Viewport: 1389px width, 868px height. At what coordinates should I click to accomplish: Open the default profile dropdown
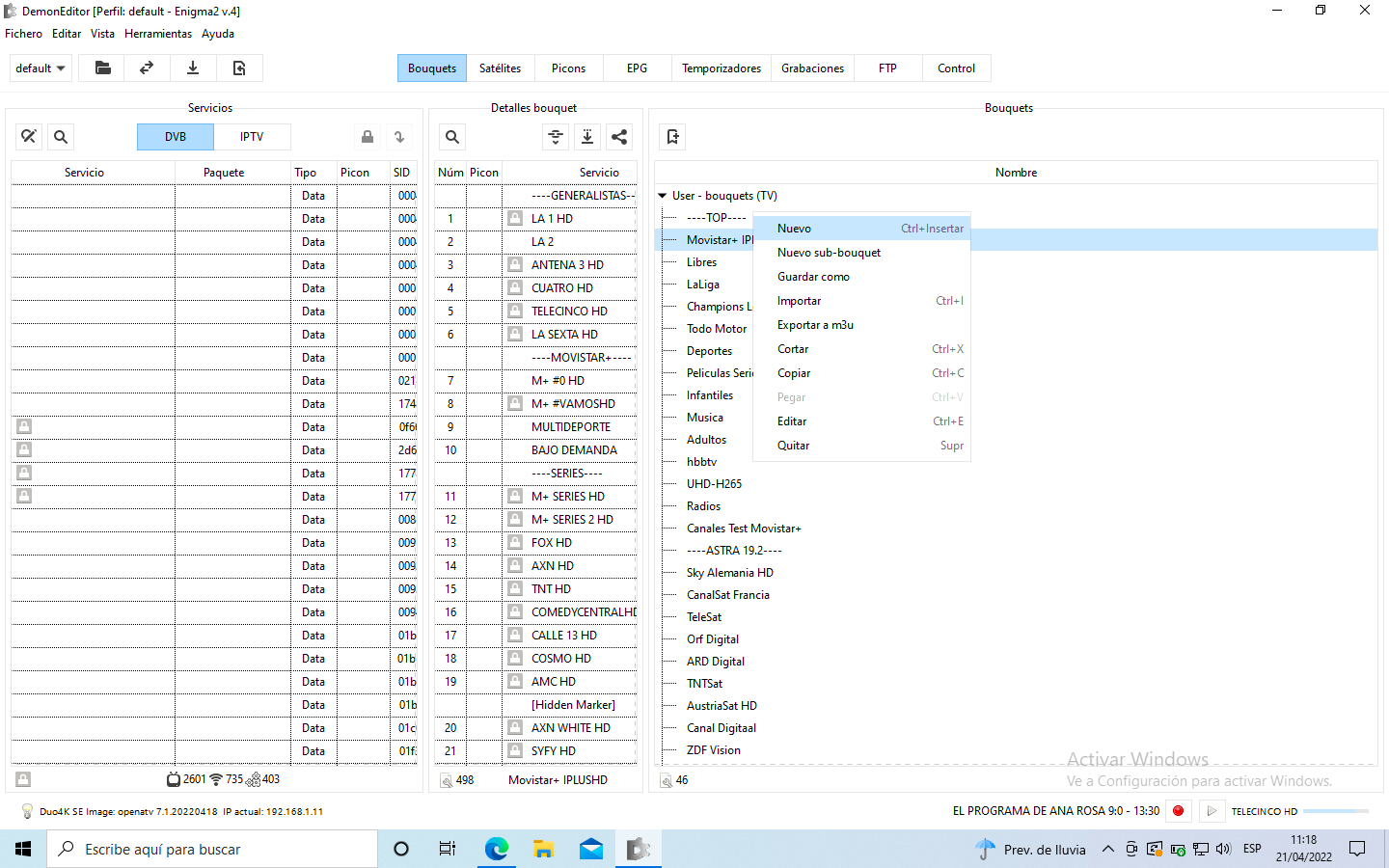pos(41,68)
